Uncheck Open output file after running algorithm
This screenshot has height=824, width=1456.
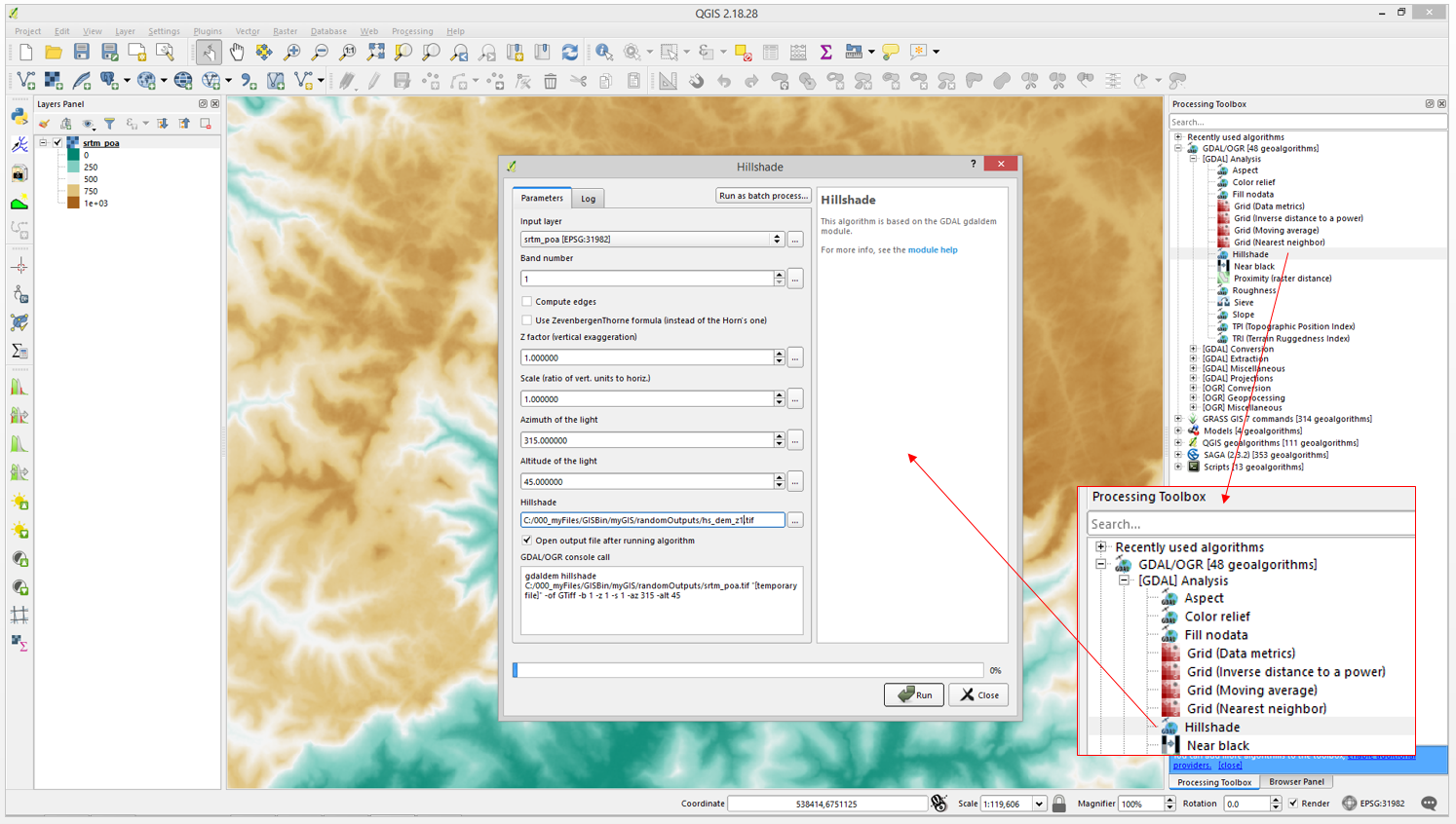[x=527, y=541]
